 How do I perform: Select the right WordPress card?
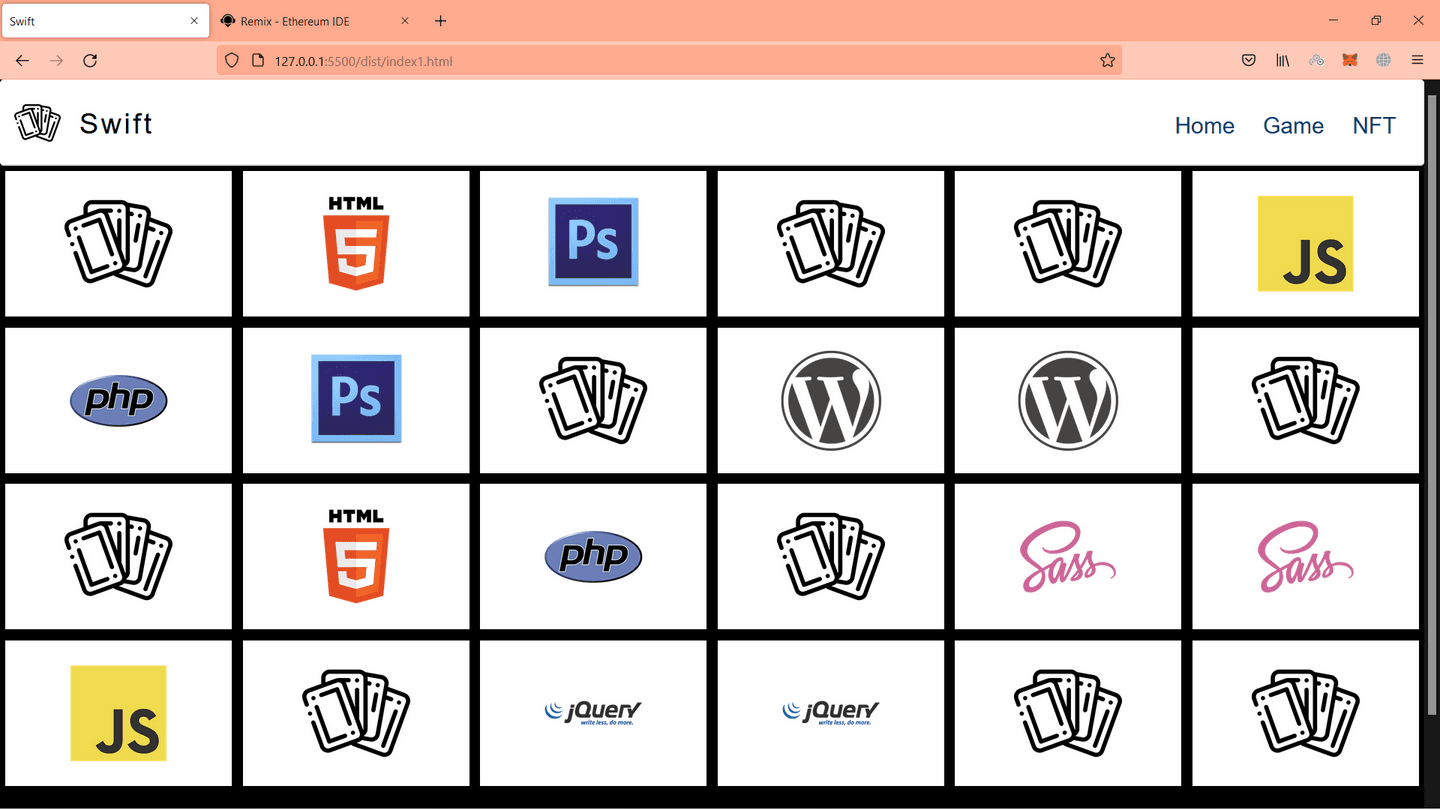point(1068,400)
